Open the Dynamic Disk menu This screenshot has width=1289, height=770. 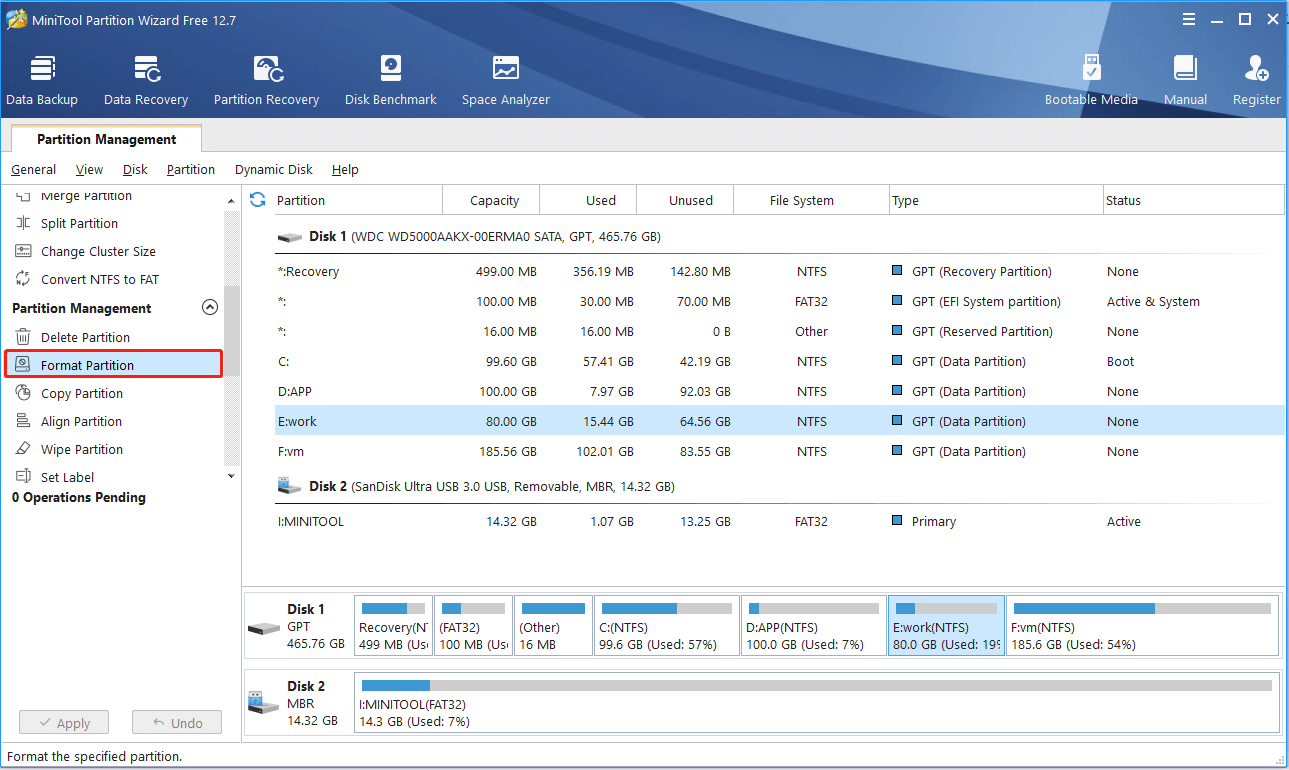274,169
